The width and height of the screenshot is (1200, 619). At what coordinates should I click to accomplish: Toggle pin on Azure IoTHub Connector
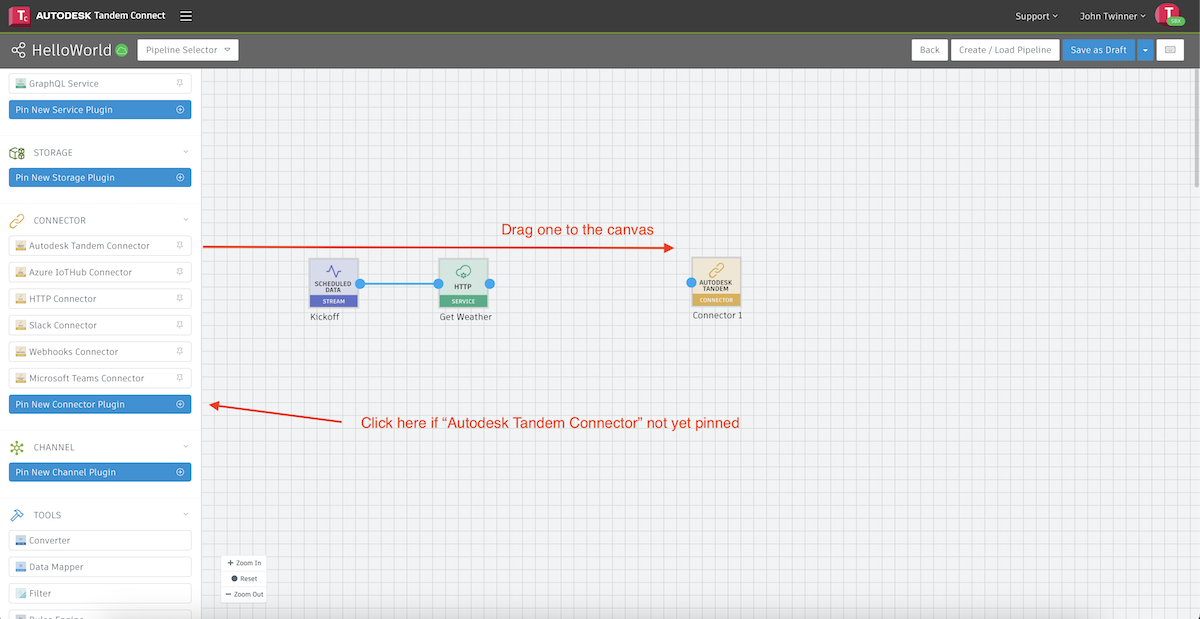pyautogui.click(x=180, y=272)
